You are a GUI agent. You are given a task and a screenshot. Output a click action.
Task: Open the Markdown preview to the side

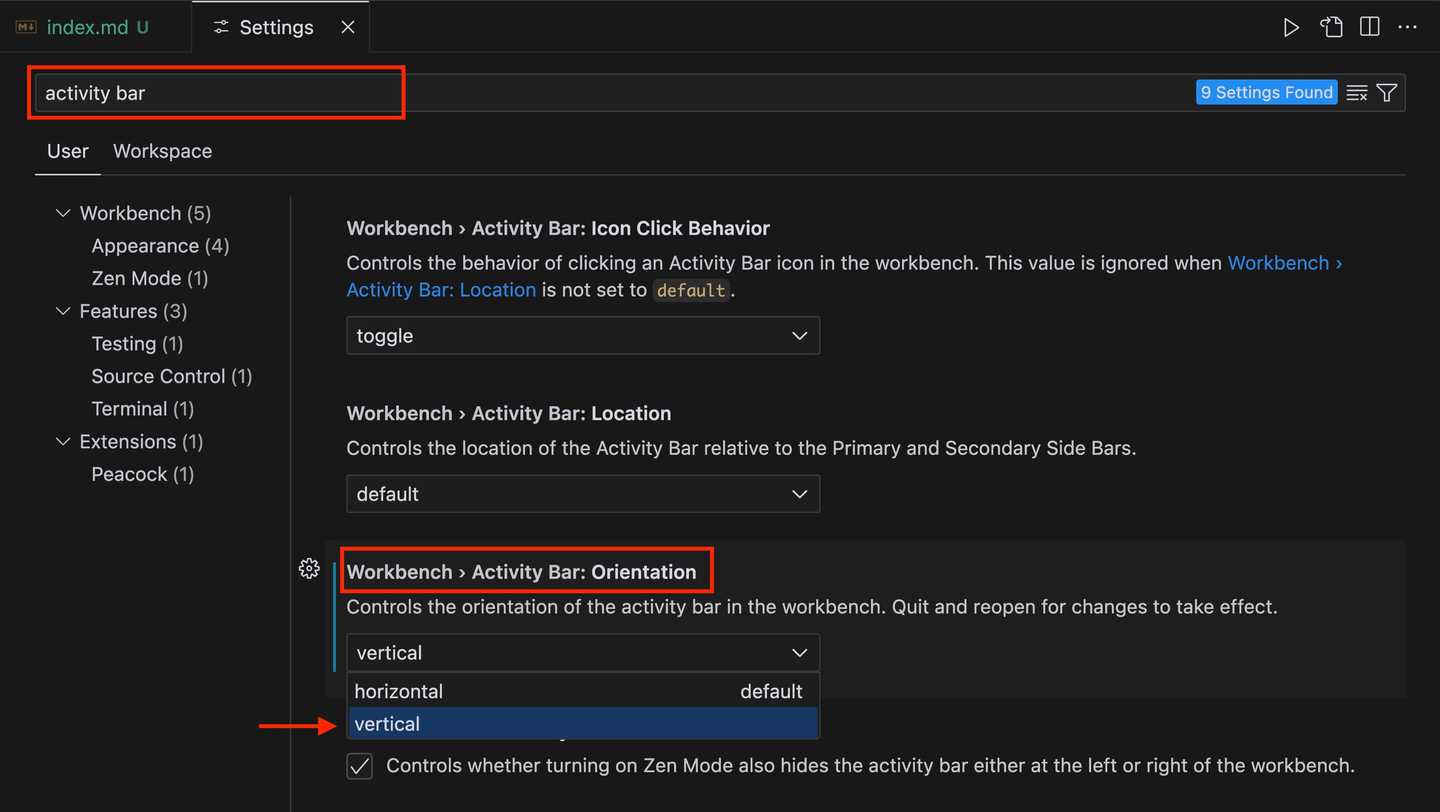pyautogui.click(x=1331, y=27)
